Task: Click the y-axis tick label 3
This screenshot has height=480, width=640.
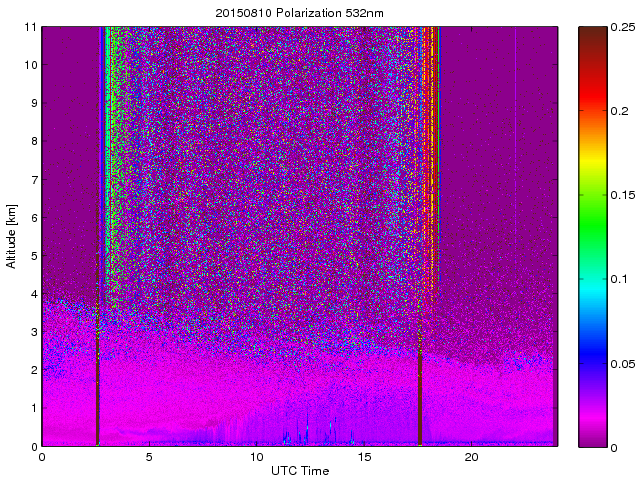Action: click(x=32, y=332)
